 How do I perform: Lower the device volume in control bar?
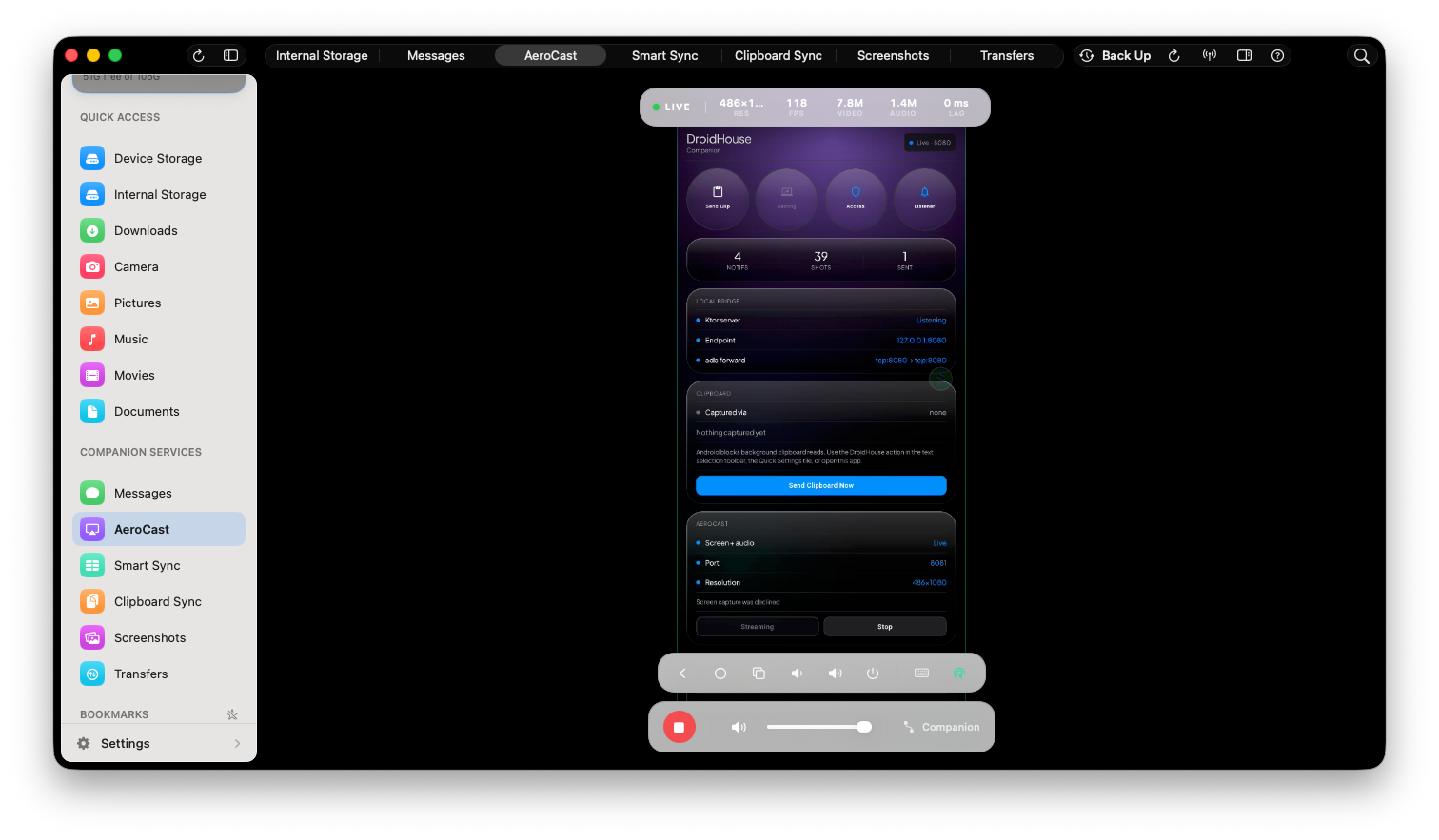pyautogui.click(x=797, y=674)
